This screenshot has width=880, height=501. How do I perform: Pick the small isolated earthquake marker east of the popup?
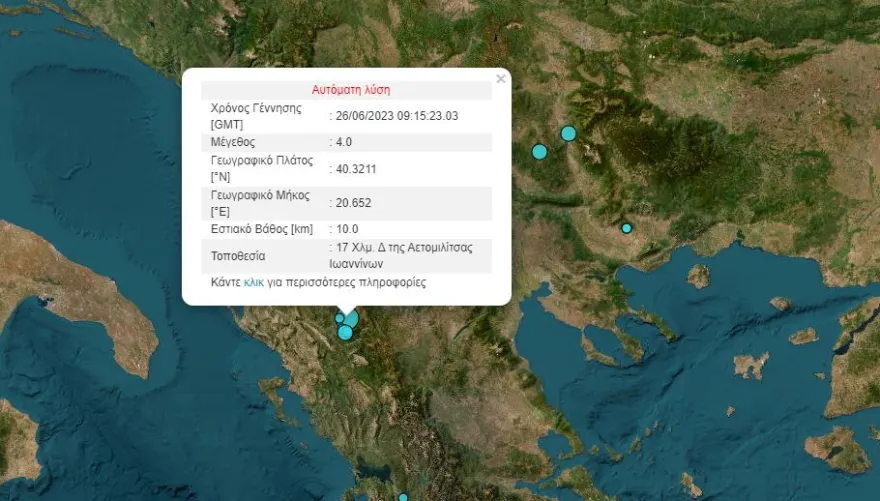[x=627, y=228]
